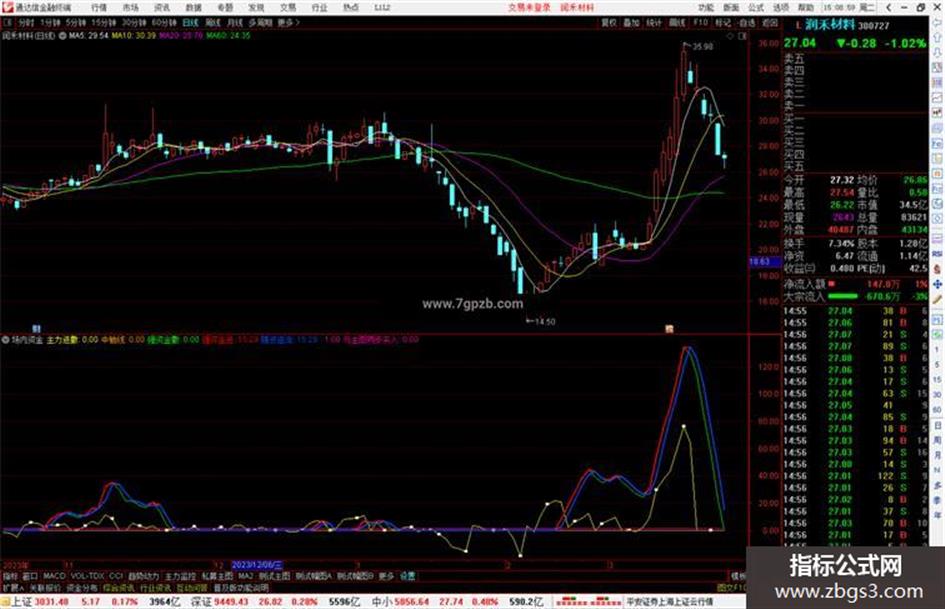Open the 数据 menu

[x=193, y=7]
